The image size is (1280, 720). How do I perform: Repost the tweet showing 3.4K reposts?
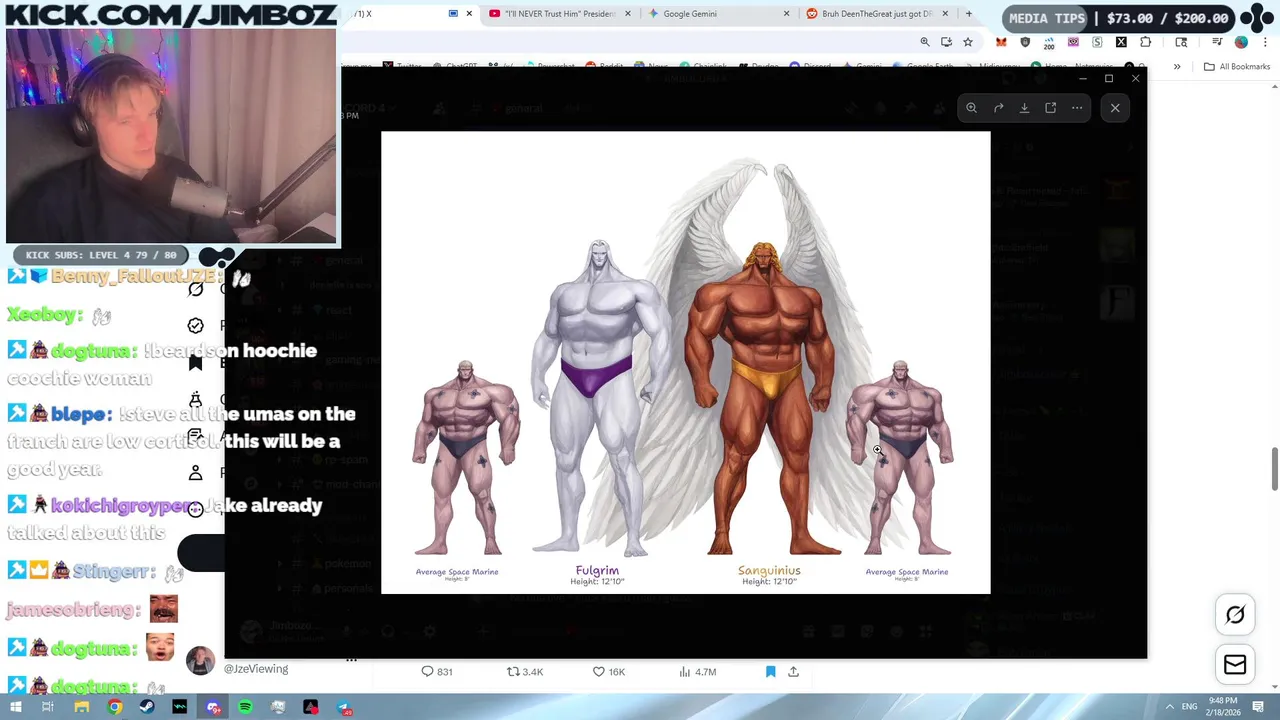[x=525, y=672]
